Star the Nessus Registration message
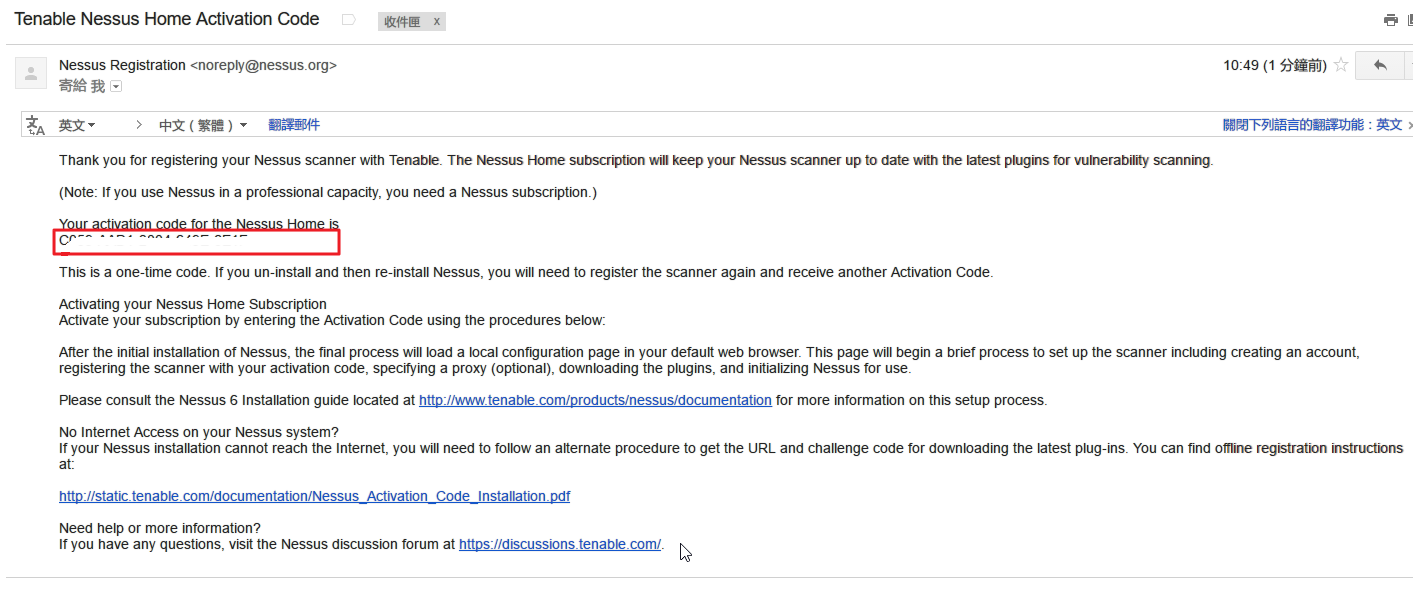1413x589 pixels. click(1341, 65)
